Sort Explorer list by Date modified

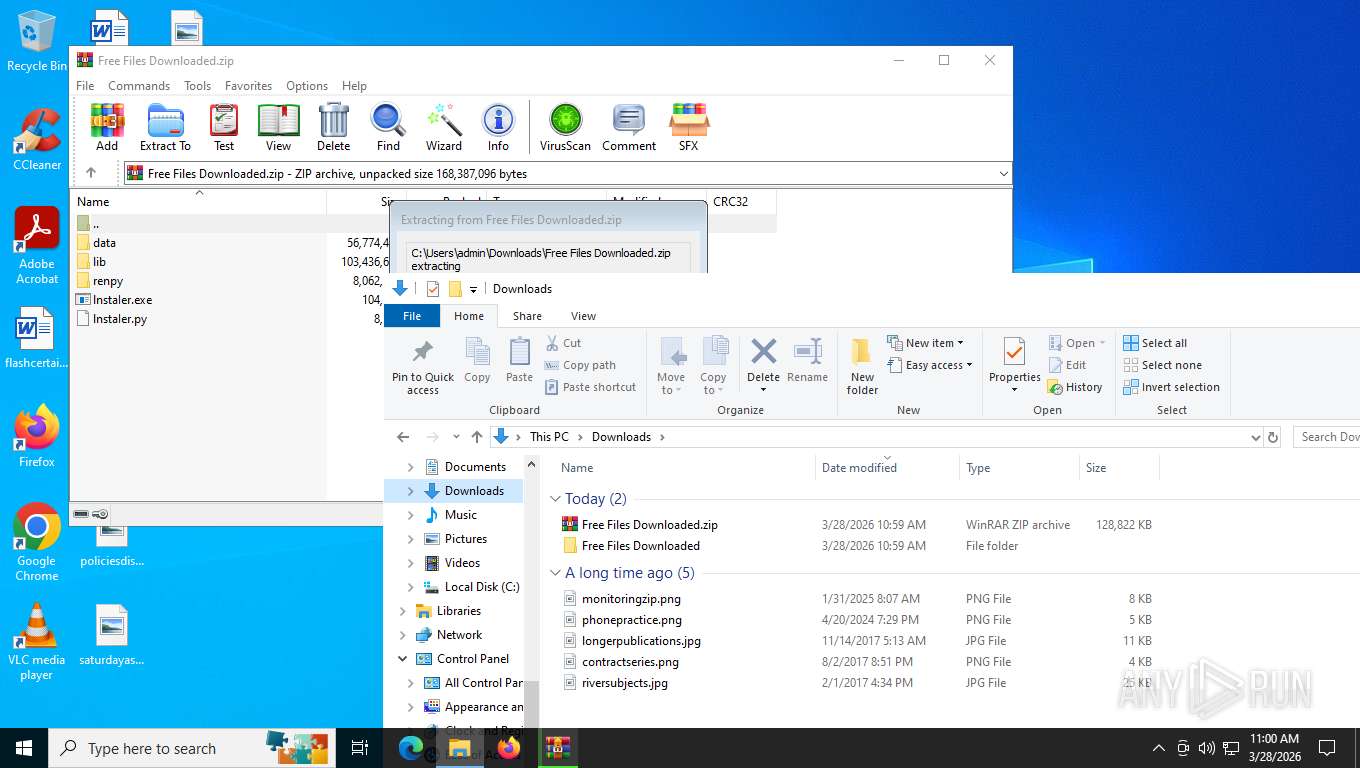coord(887,467)
